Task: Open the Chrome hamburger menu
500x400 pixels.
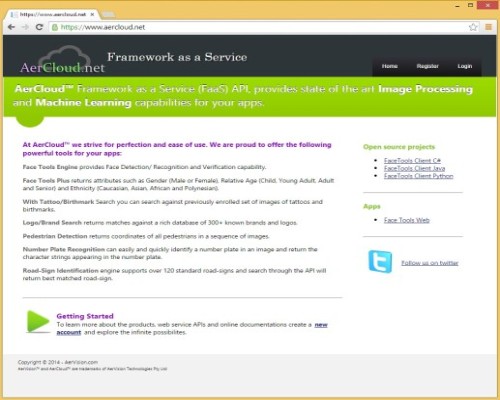Action: point(488,27)
